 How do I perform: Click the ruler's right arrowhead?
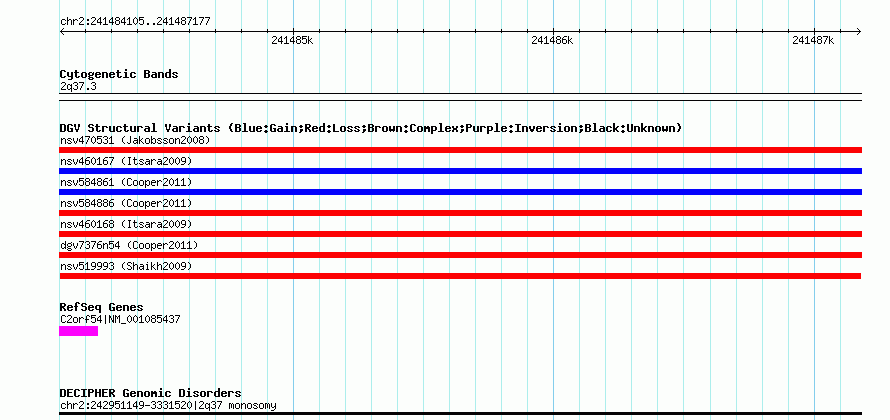coord(859,32)
